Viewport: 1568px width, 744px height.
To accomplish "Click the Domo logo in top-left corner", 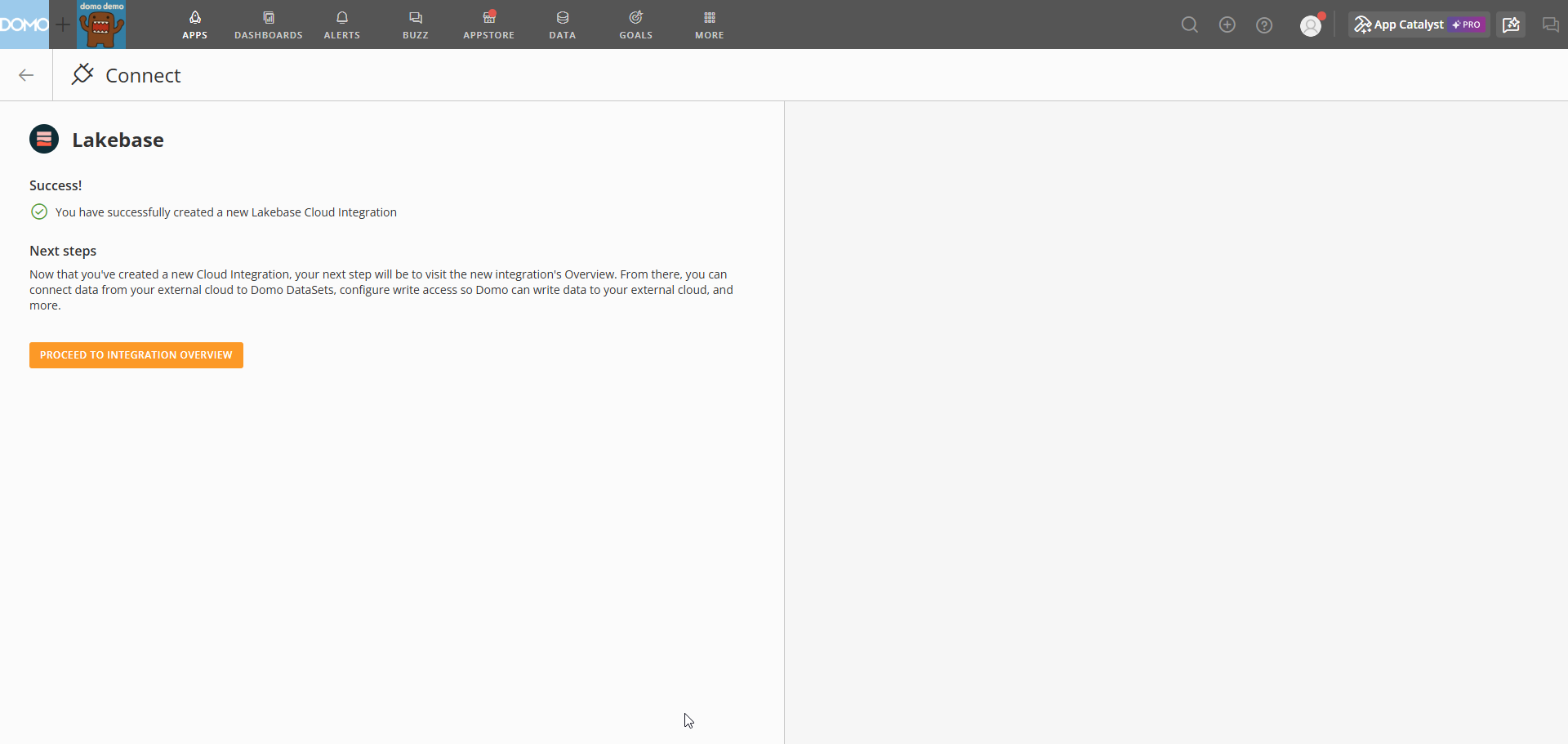I will coord(24,25).
